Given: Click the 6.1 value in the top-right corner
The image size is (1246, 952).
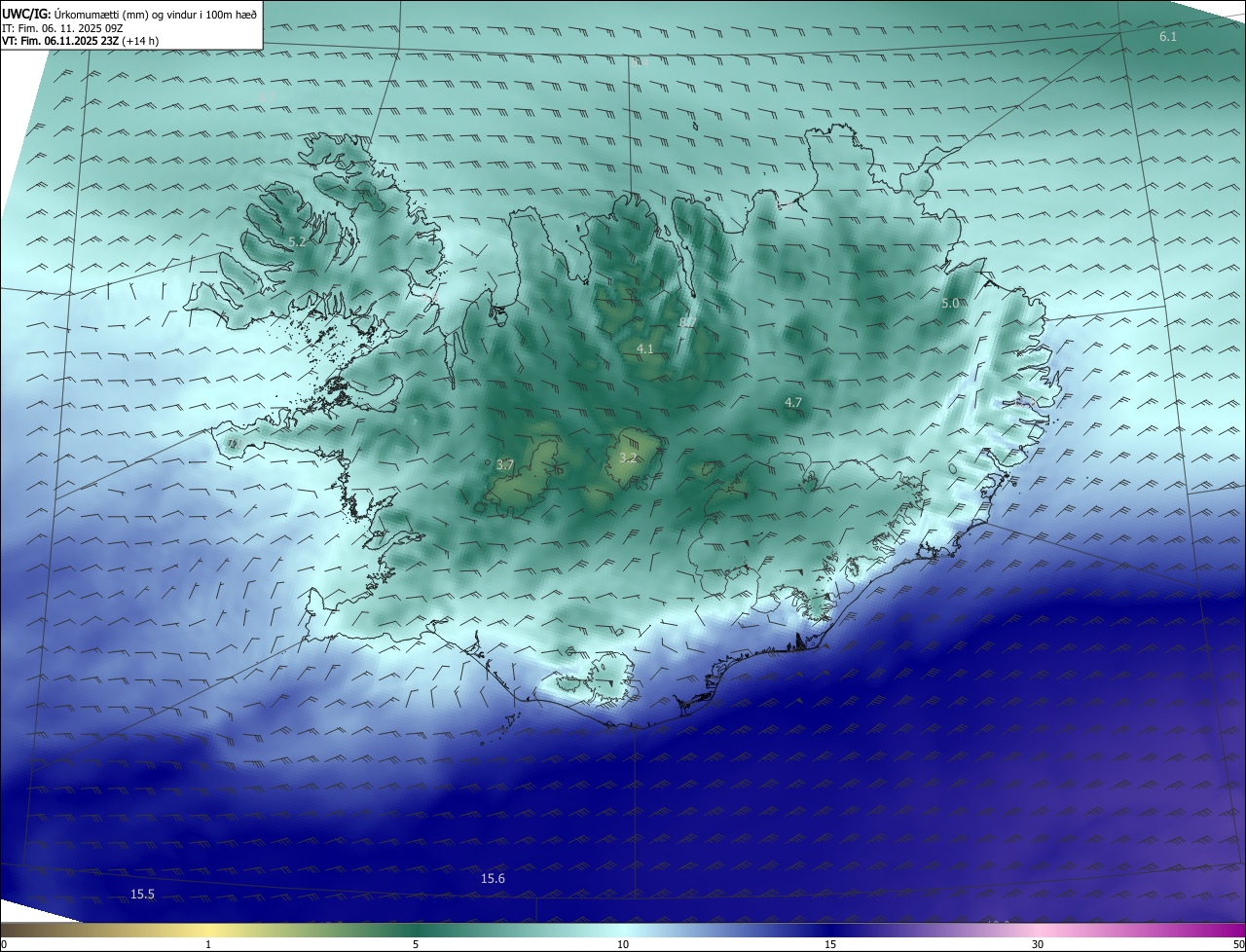Looking at the screenshot, I should click(1168, 36).
